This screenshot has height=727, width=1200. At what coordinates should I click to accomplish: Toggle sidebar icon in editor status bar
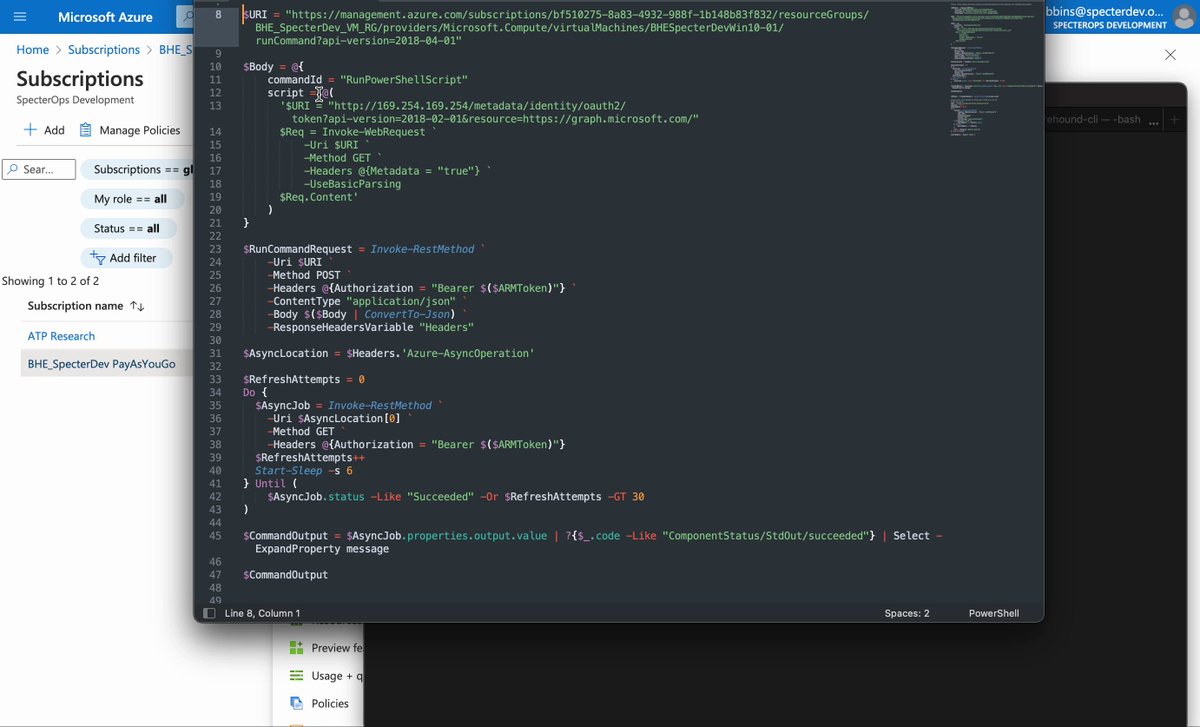point(209,613)
